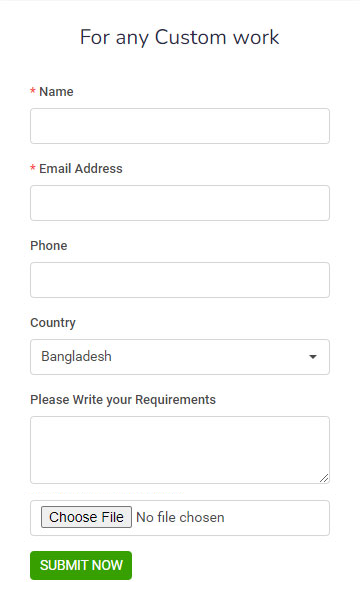Open the Country dropdown arrow
The width and height of the screenshot is (360, 601).
point(313,357)
